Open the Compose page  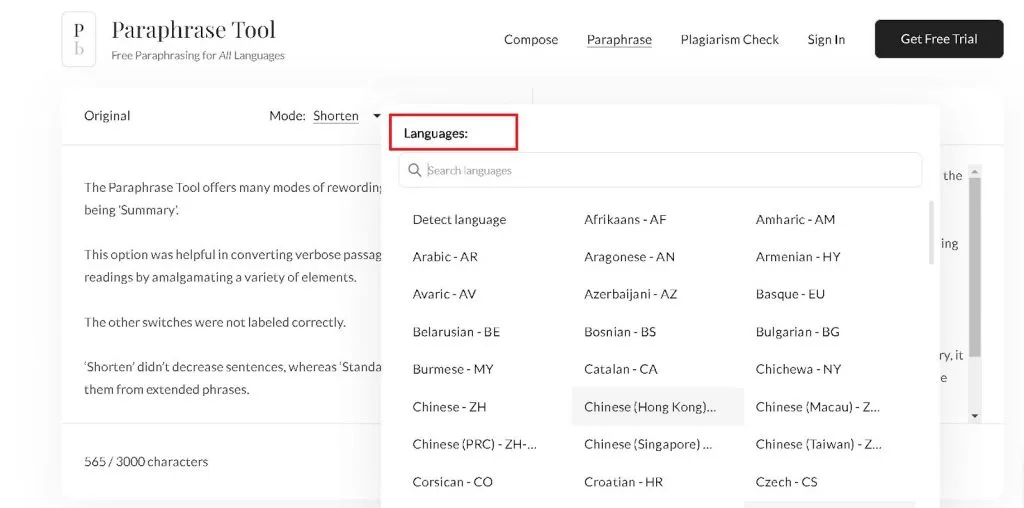tap(531, 40)
